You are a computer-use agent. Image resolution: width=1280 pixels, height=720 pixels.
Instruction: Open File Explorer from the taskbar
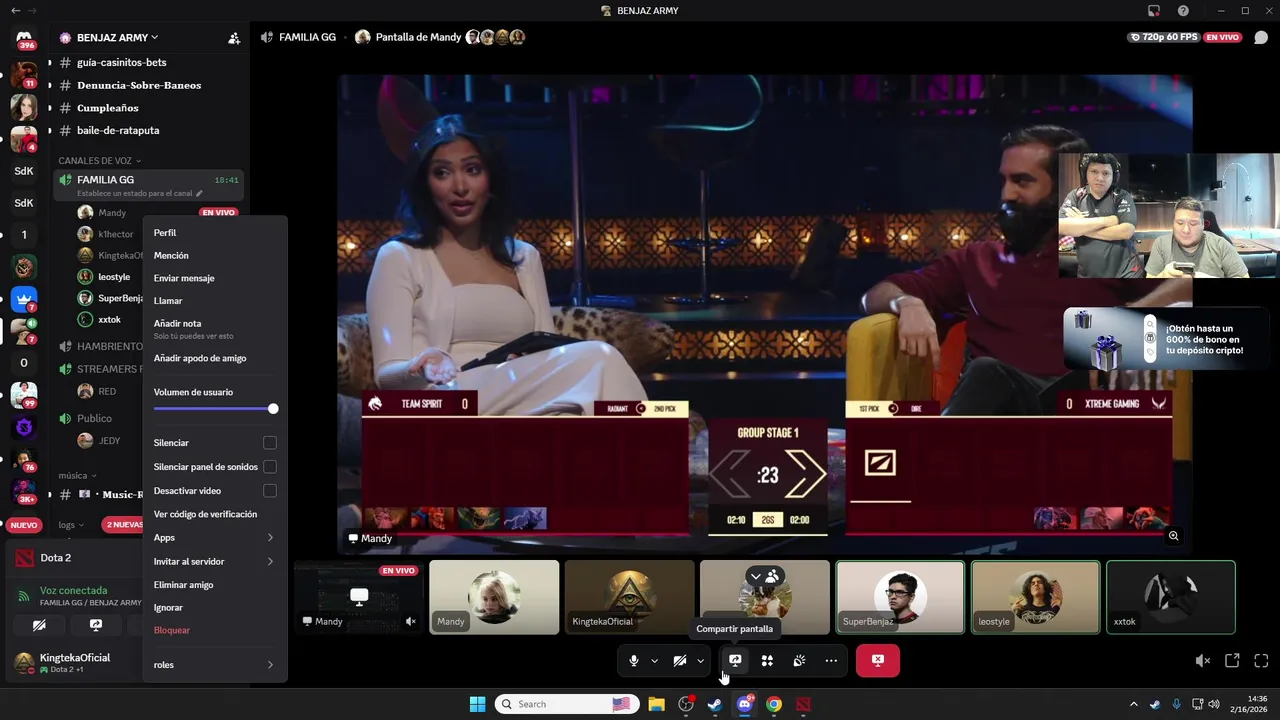pos(656,704)
